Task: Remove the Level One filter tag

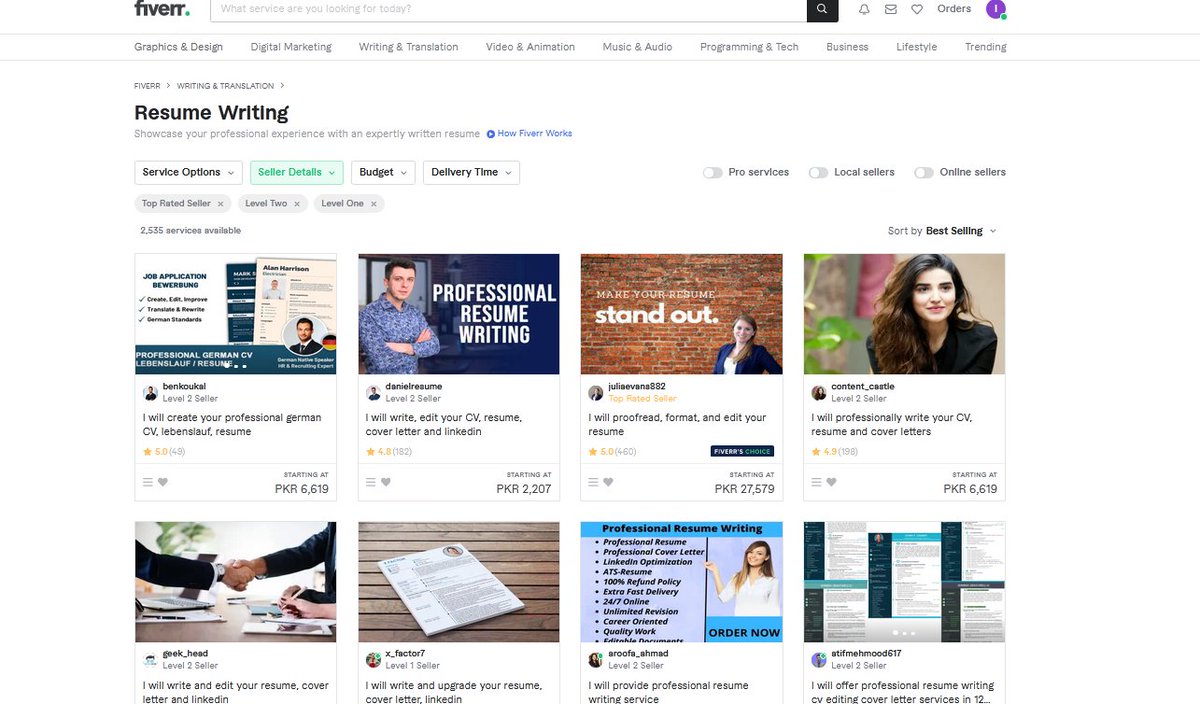Action: [x=374, y=203]
